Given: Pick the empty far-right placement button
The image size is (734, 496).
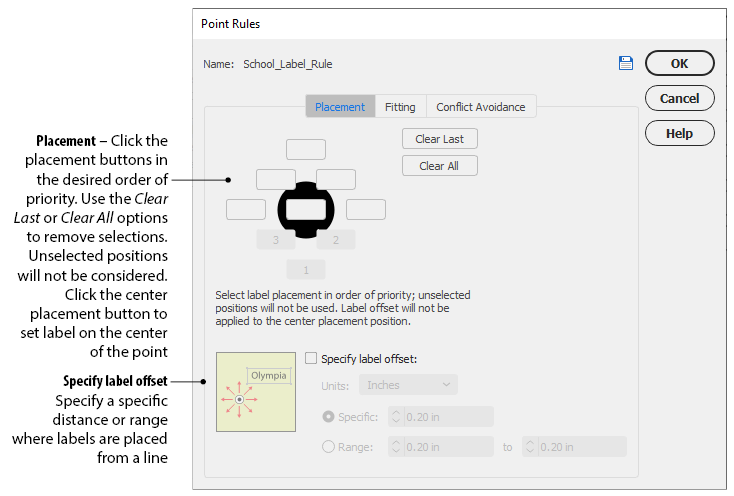Looking at the screenshot, I should 366,210.
